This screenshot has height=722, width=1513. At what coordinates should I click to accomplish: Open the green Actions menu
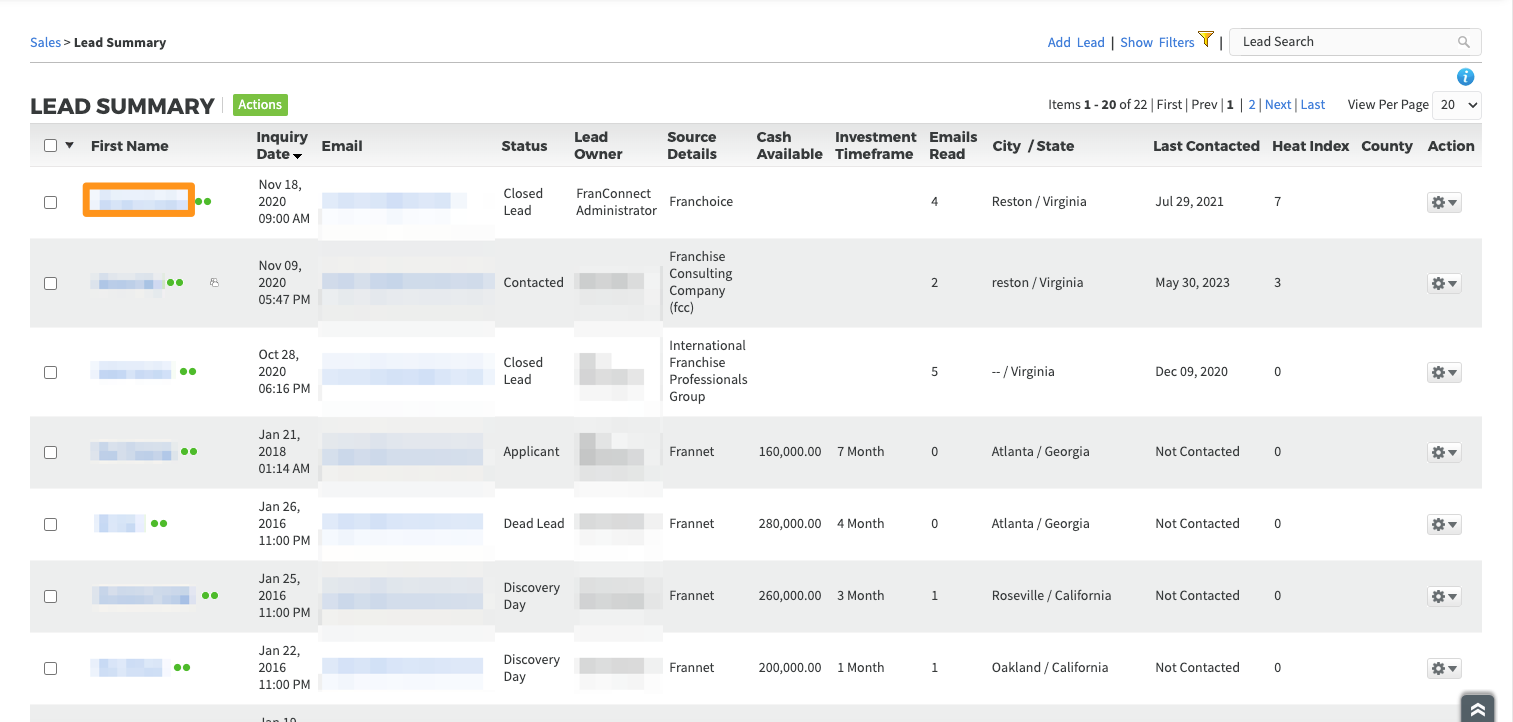260,105
